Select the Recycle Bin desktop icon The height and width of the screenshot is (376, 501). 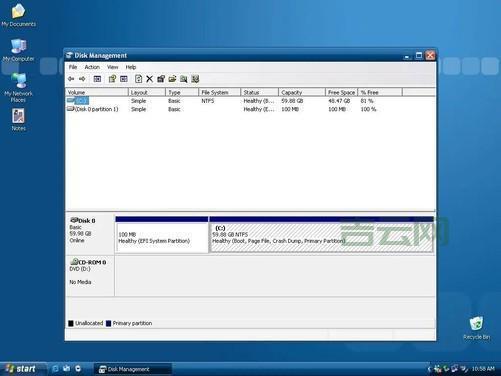coord(476,328)
